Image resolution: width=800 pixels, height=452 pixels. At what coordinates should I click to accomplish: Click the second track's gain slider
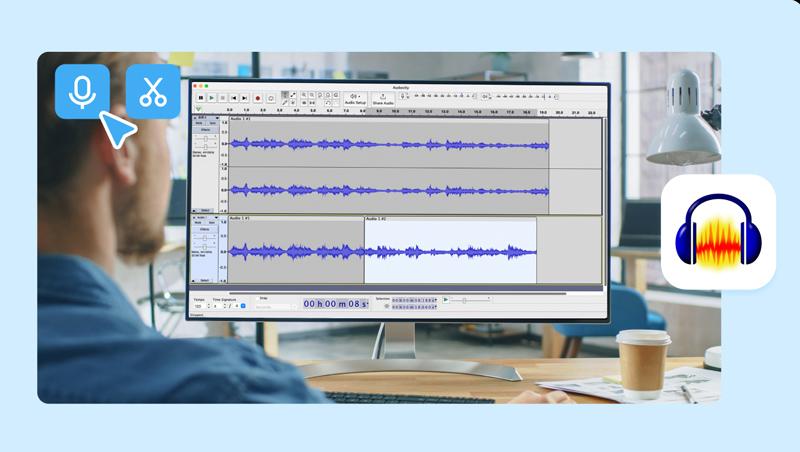click(x=205, y=238)
